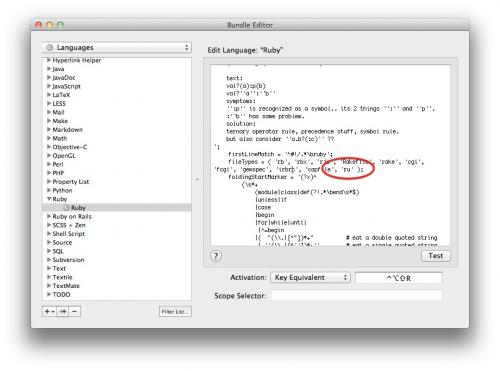
Task: Select the Objective-C bundle row
Action: tap(117, 147)
